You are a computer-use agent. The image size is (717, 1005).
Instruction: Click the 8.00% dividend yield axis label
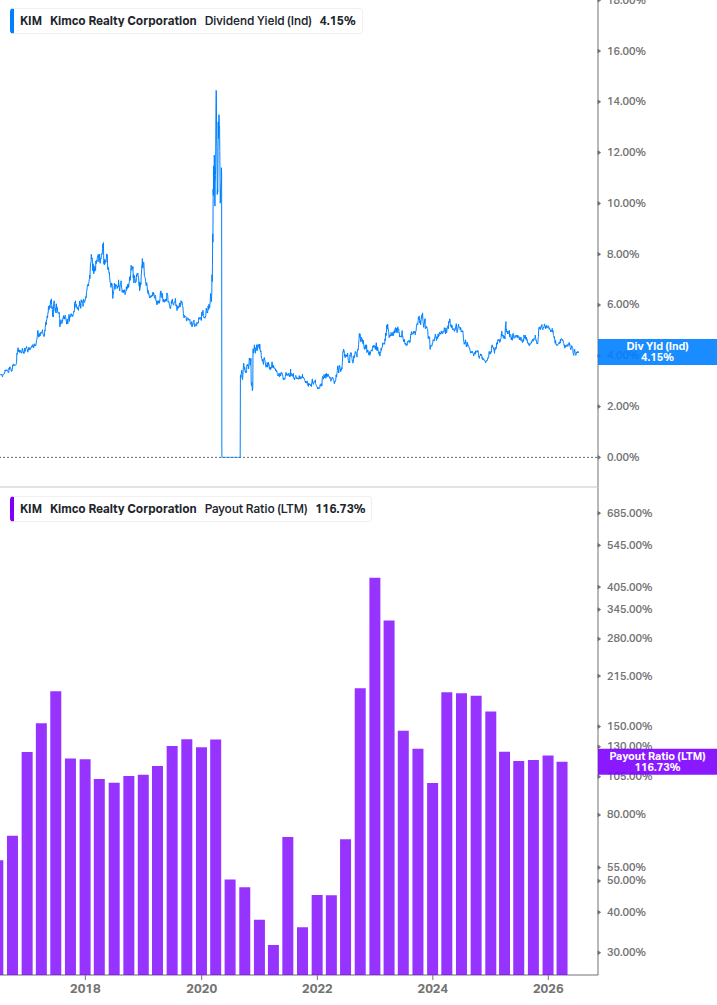[623, 254]
